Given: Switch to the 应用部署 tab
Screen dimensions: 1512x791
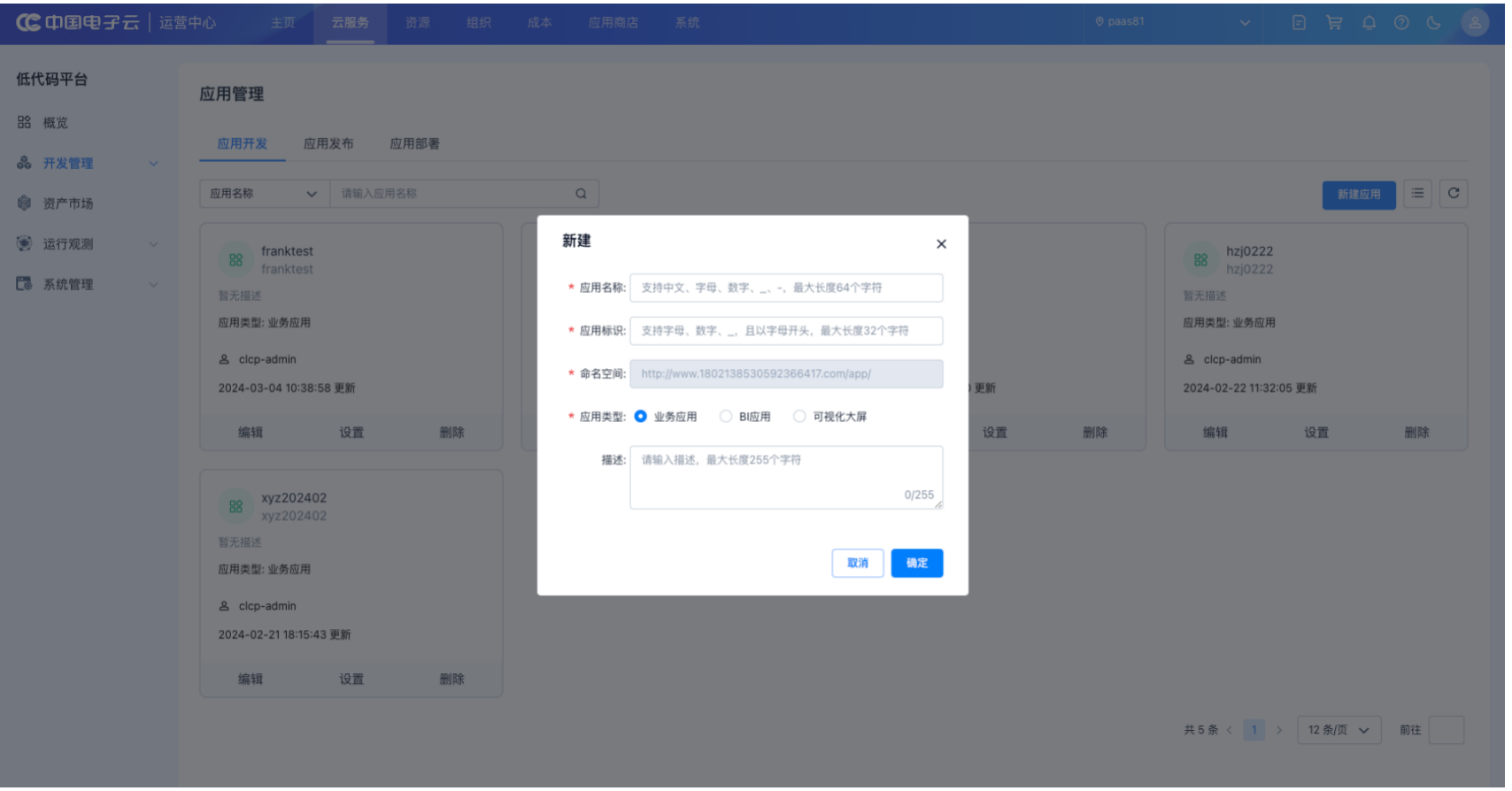Looking at the screenshot, I should (417, 144).
